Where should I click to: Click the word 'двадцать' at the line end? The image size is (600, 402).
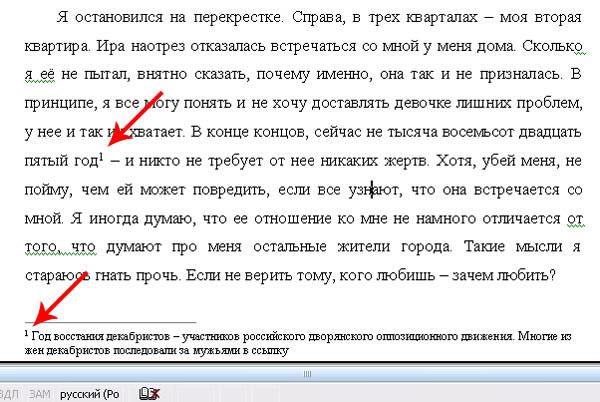[550, 132]
